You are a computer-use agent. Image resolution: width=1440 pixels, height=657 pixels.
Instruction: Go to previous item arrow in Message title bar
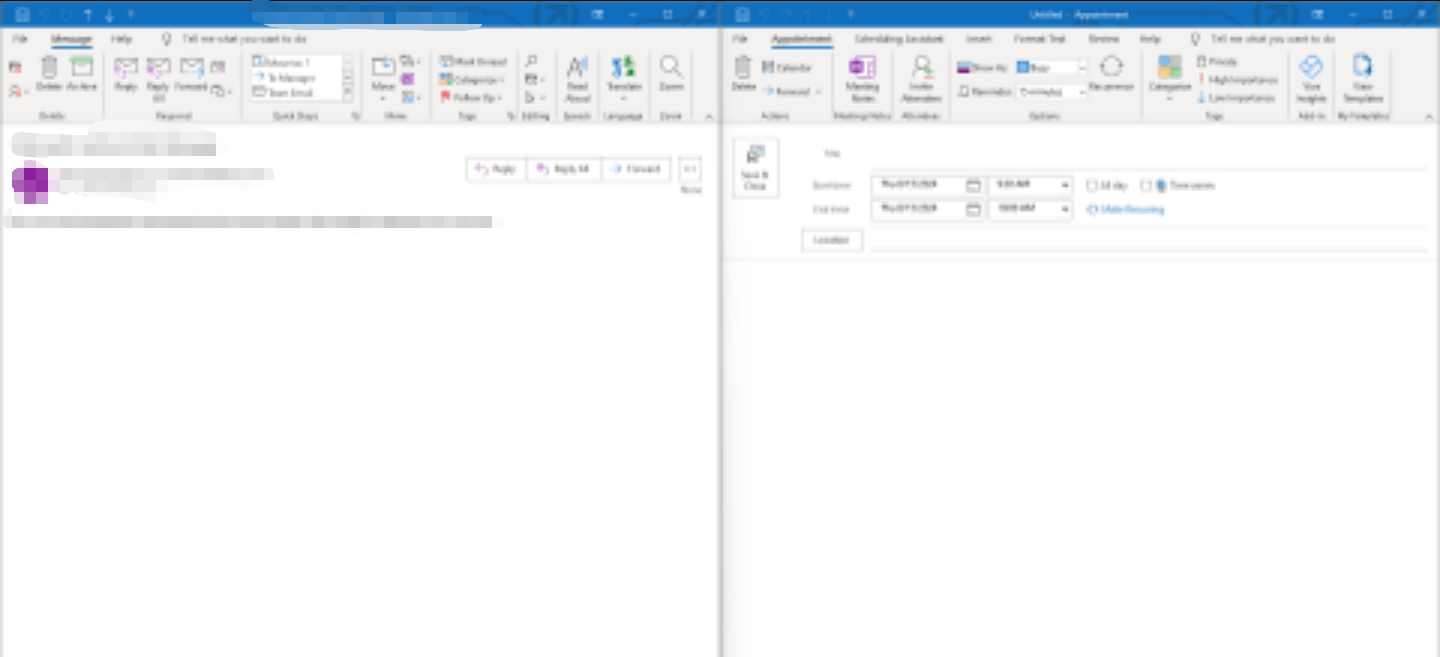pyautogui.click(x=88, y=14)
